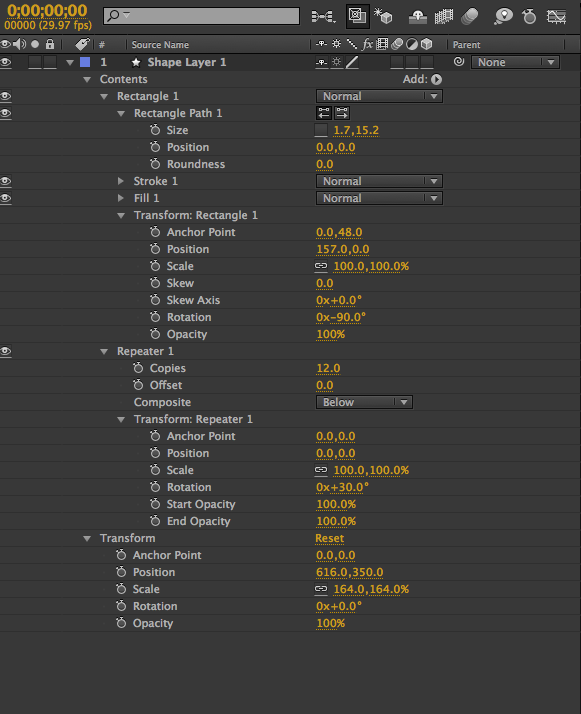Hide Stroke 1 eye

pyautogui.click(x=5, y=181)
